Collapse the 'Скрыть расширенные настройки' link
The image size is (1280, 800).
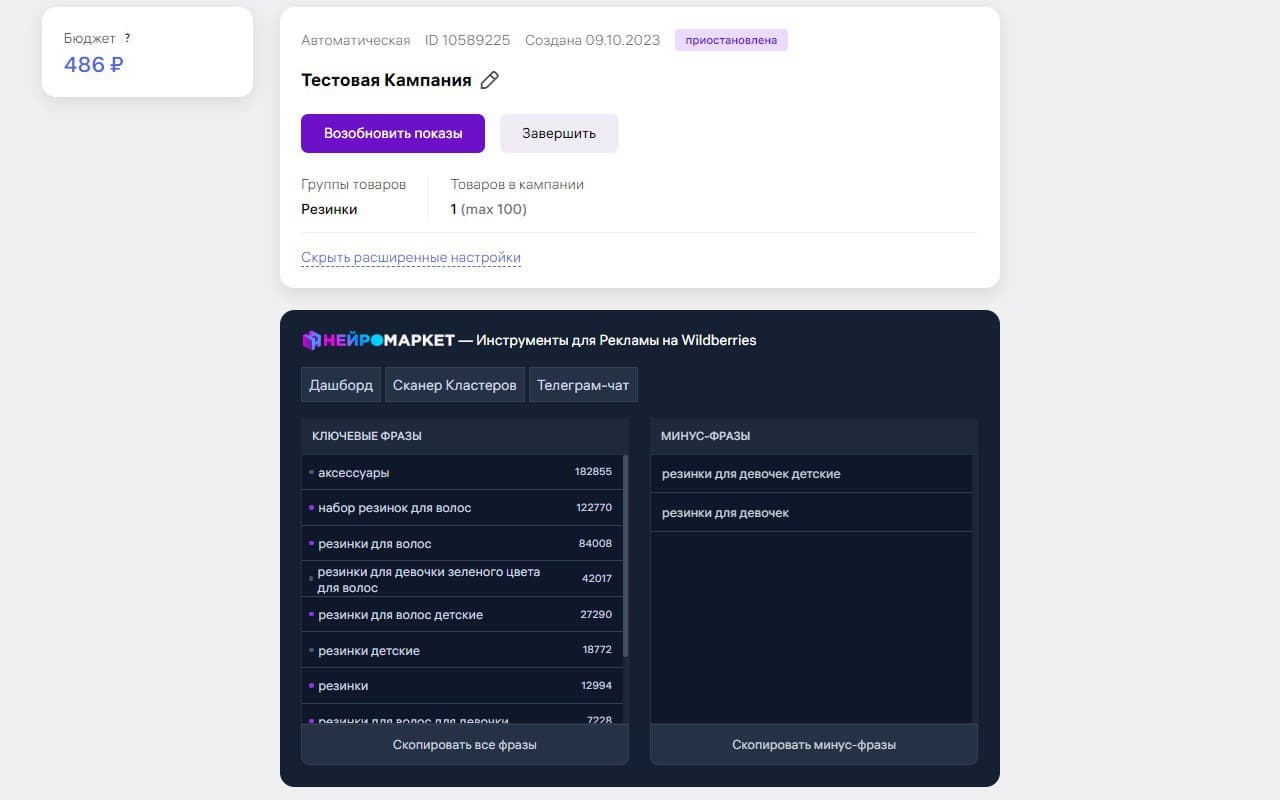coord(411,257)
